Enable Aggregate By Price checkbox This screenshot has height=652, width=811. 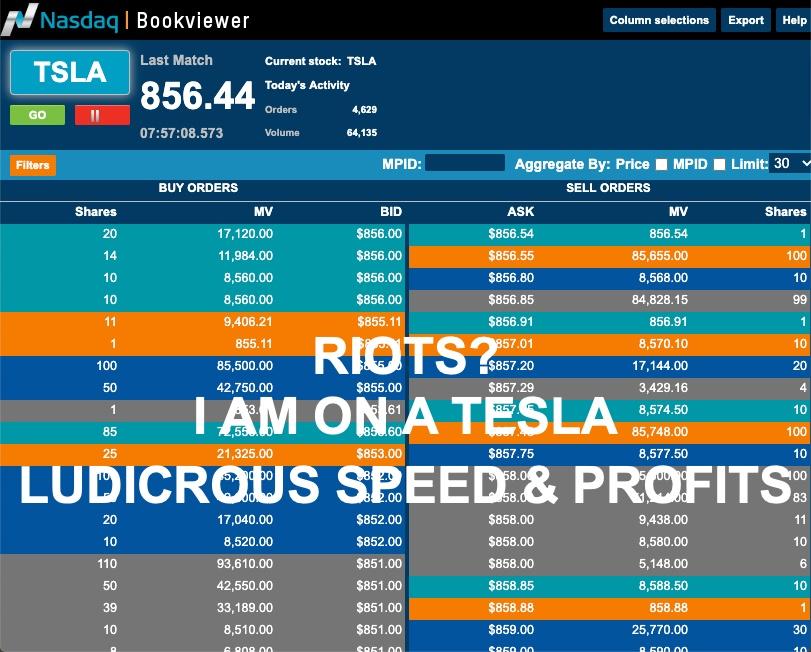pyautogui.click(x=660, y=165)
